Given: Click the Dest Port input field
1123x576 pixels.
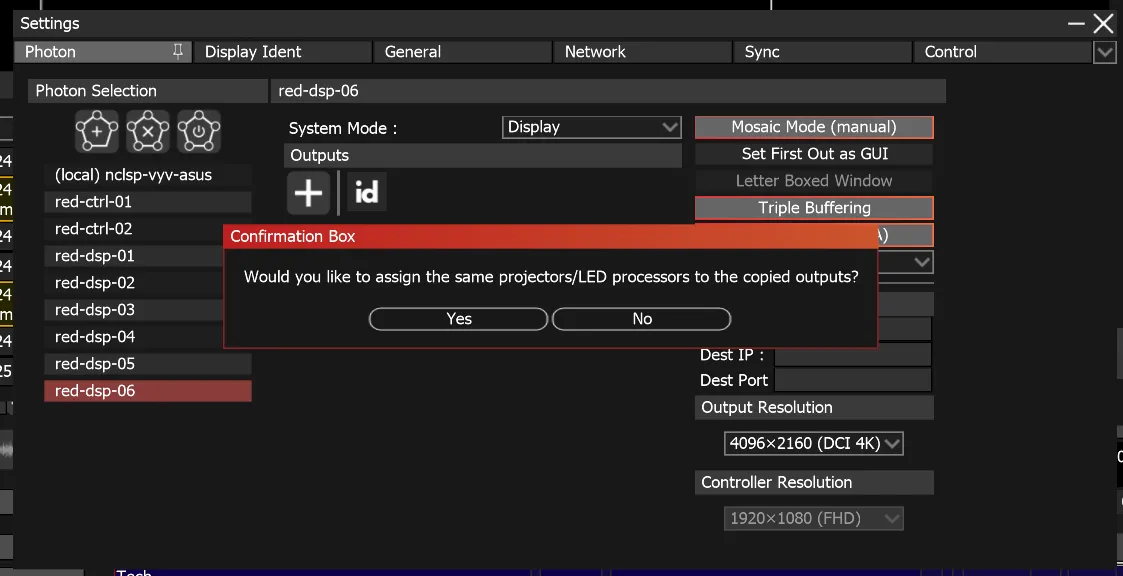Looking at the screenshot, I should [853, 380].
